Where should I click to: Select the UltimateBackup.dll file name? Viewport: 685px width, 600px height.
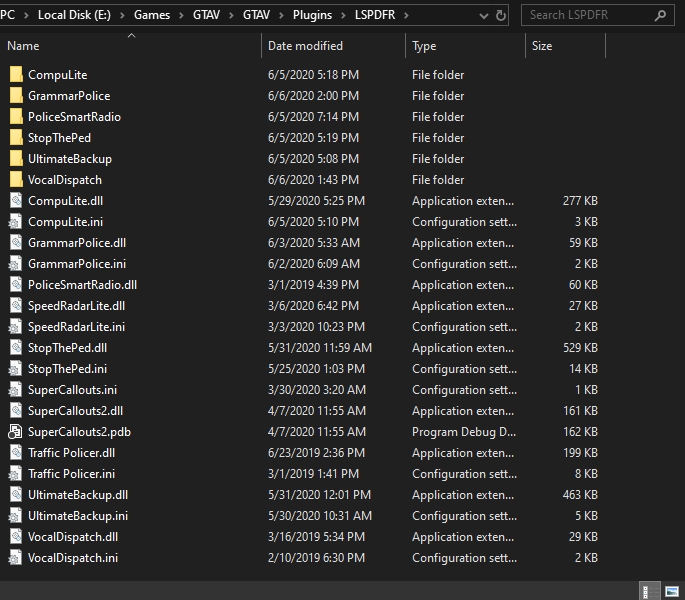[x=78, y=495]
